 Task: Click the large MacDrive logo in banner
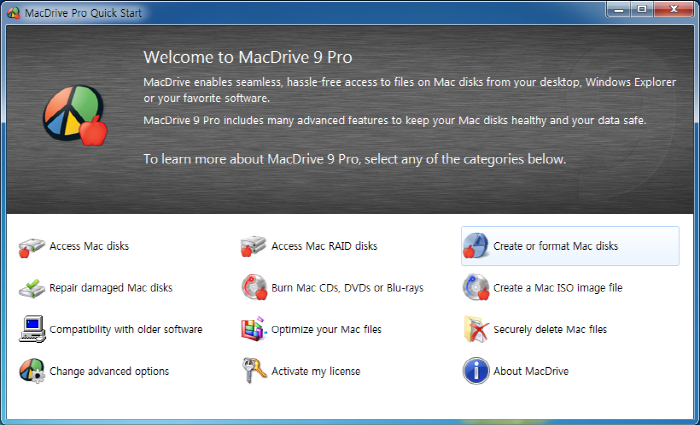[75, 116]
